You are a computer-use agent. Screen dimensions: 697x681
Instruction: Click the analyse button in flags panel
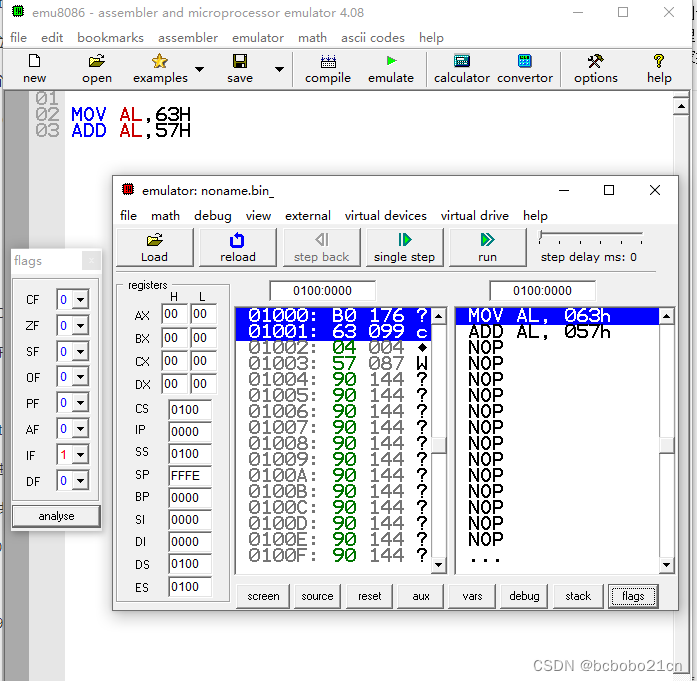[x=56, y=516]
